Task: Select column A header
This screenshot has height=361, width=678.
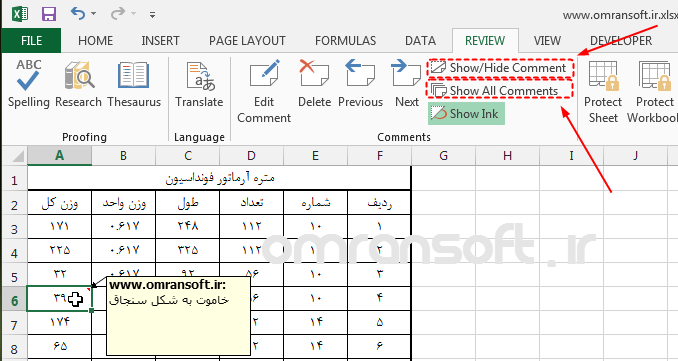Action: click(x=60, y=156)
